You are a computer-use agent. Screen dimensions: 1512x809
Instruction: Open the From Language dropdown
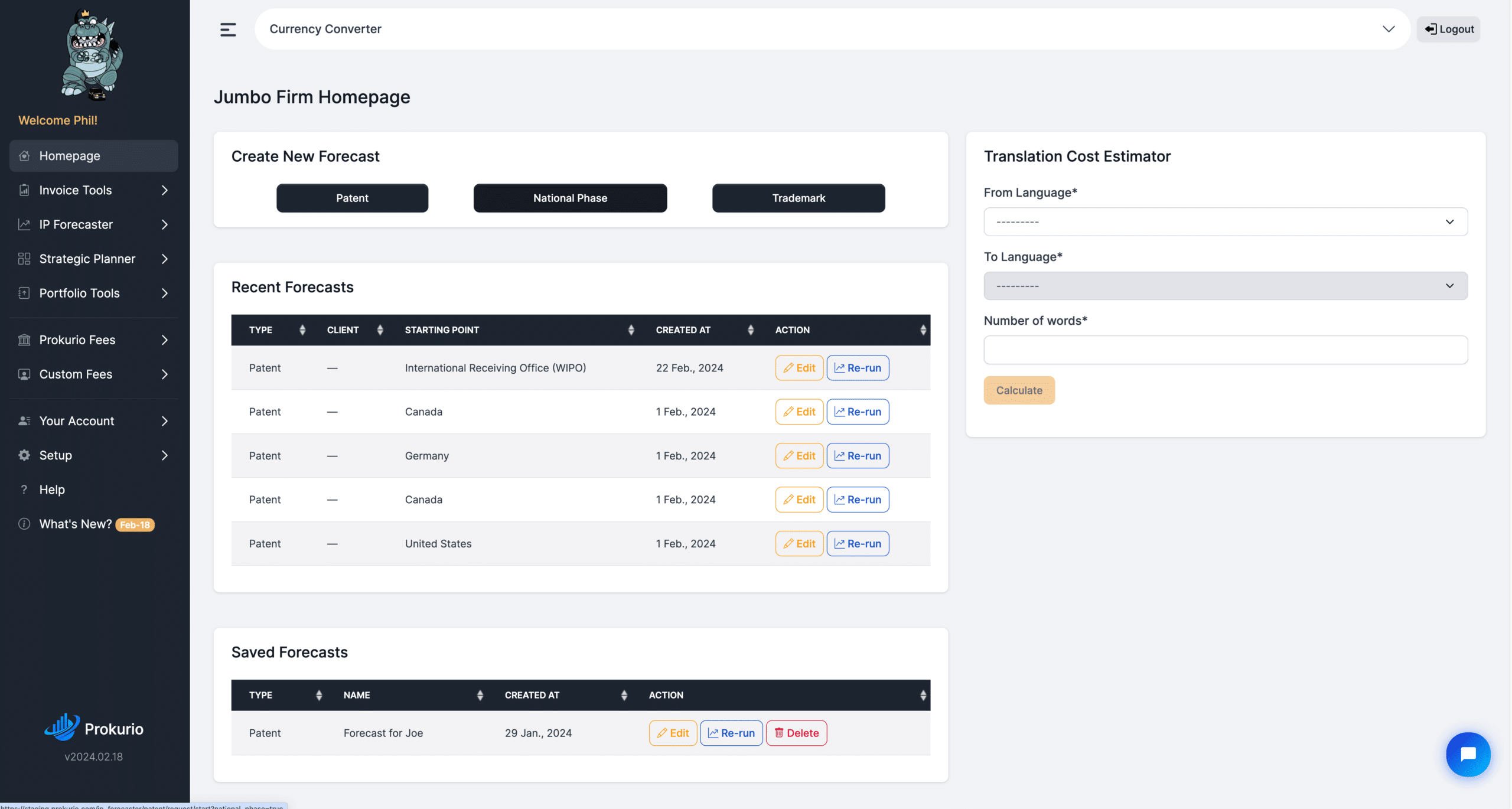(1226, 222)
